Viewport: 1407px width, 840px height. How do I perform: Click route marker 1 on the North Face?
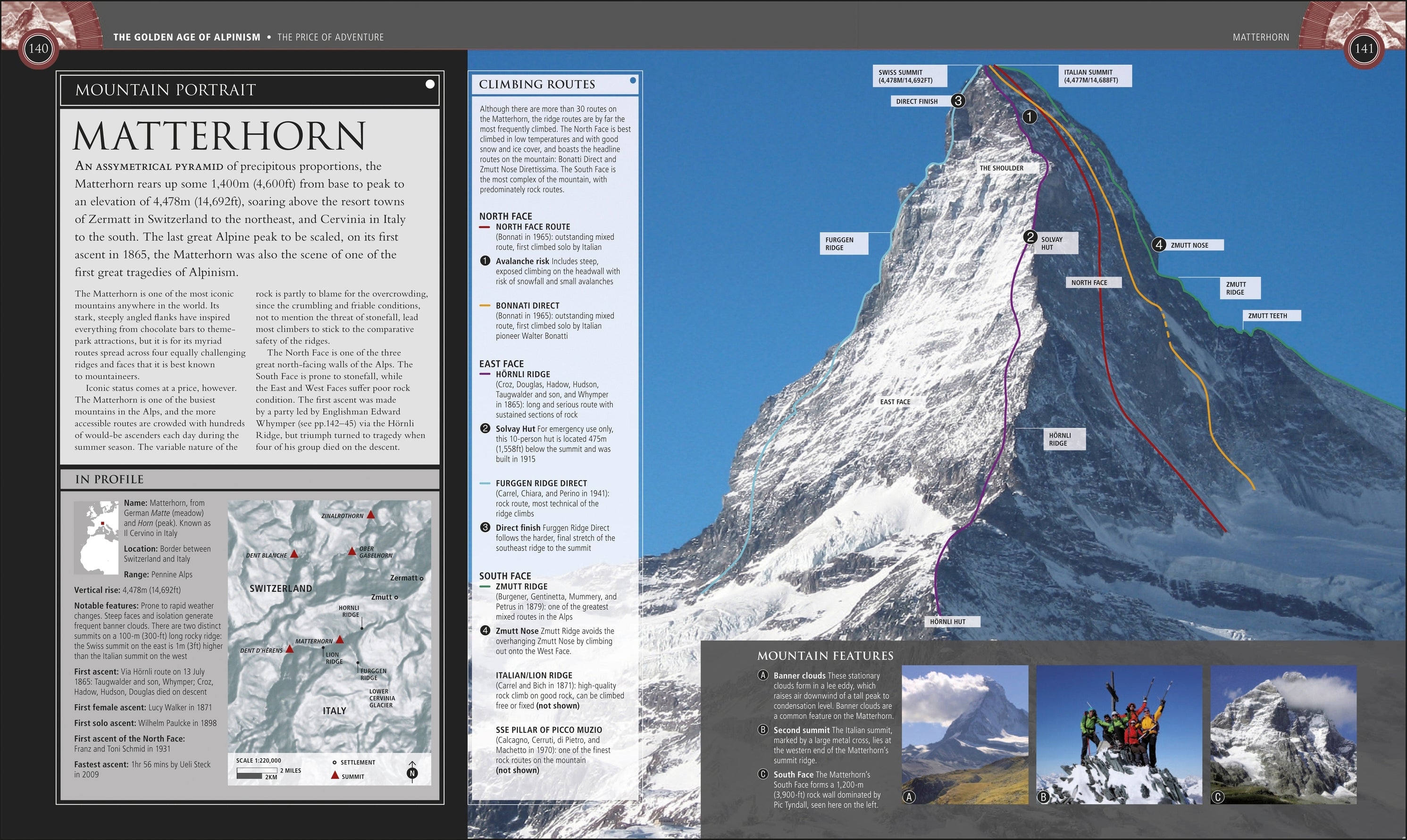1030,116
